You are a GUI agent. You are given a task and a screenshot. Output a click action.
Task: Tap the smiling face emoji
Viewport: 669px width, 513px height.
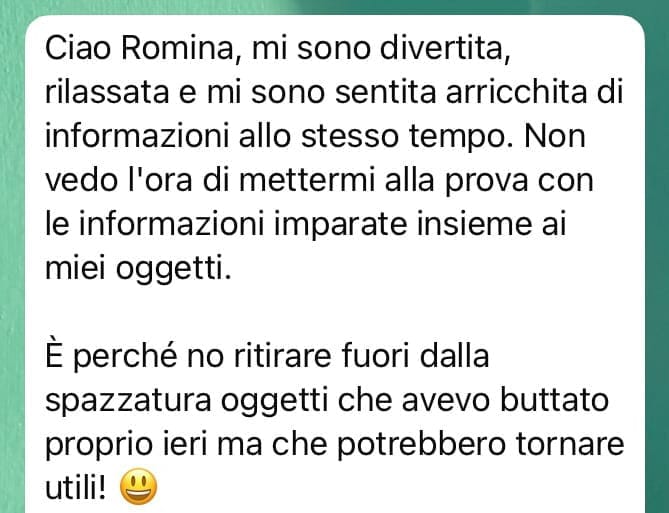coord(138,487)
